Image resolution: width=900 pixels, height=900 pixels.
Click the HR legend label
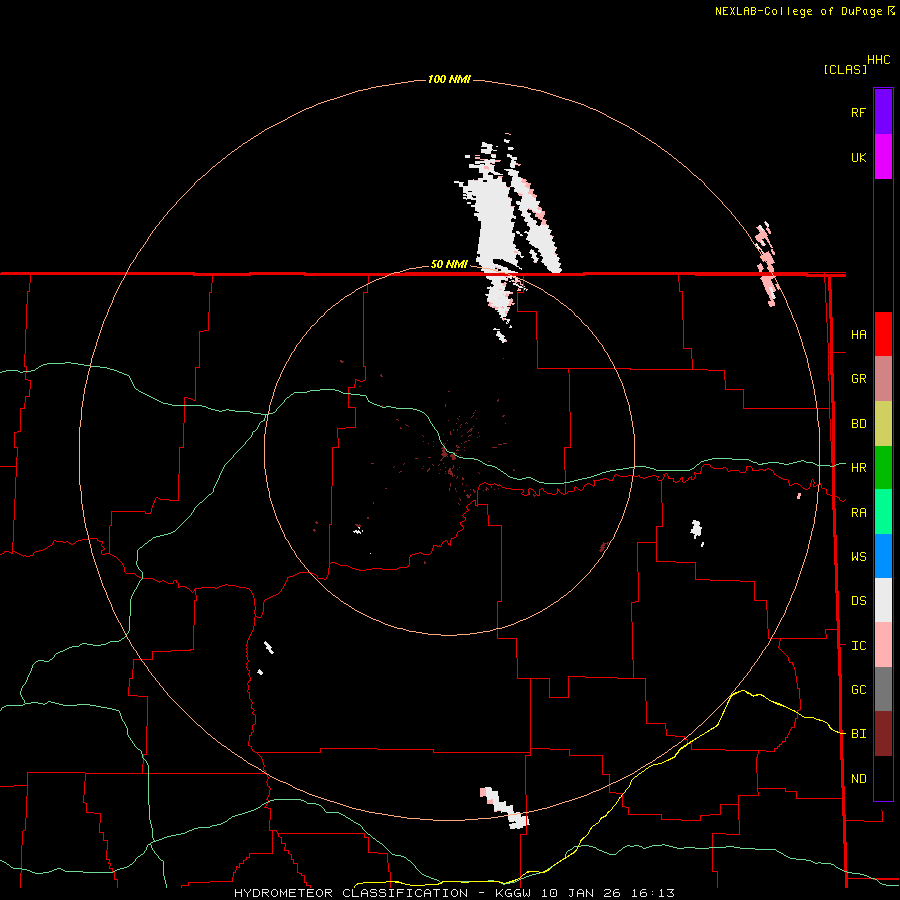(858, 468)
